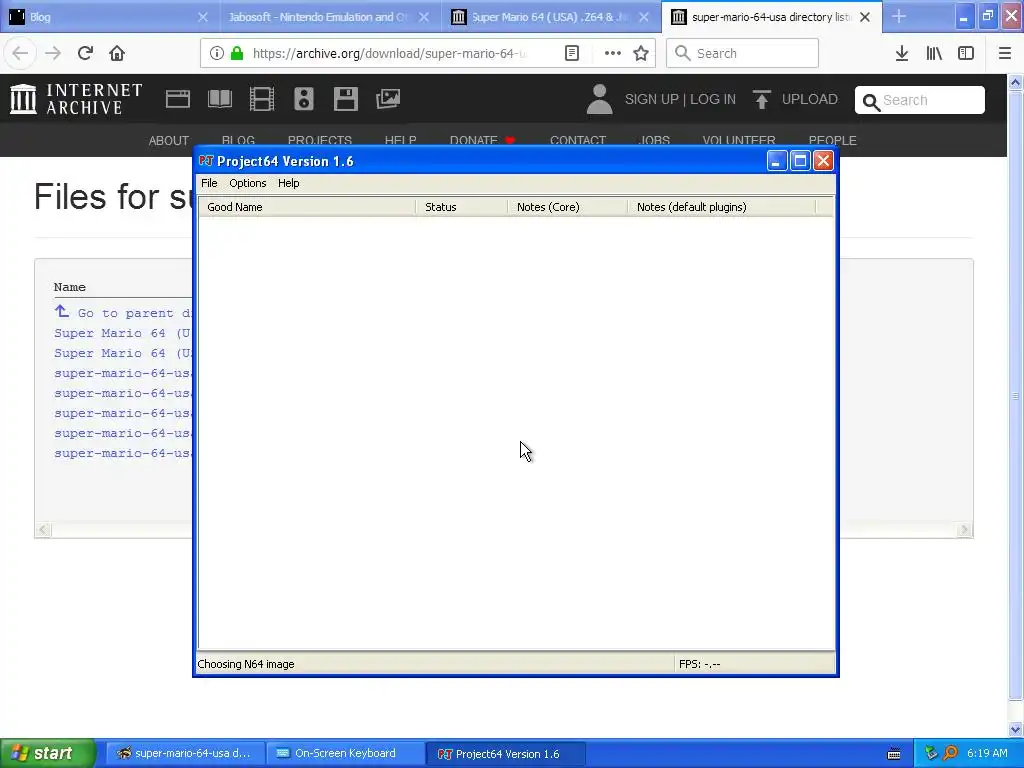Click the Internet Archive search field
Screen dimensions: 1024x768
coord(920,100)
